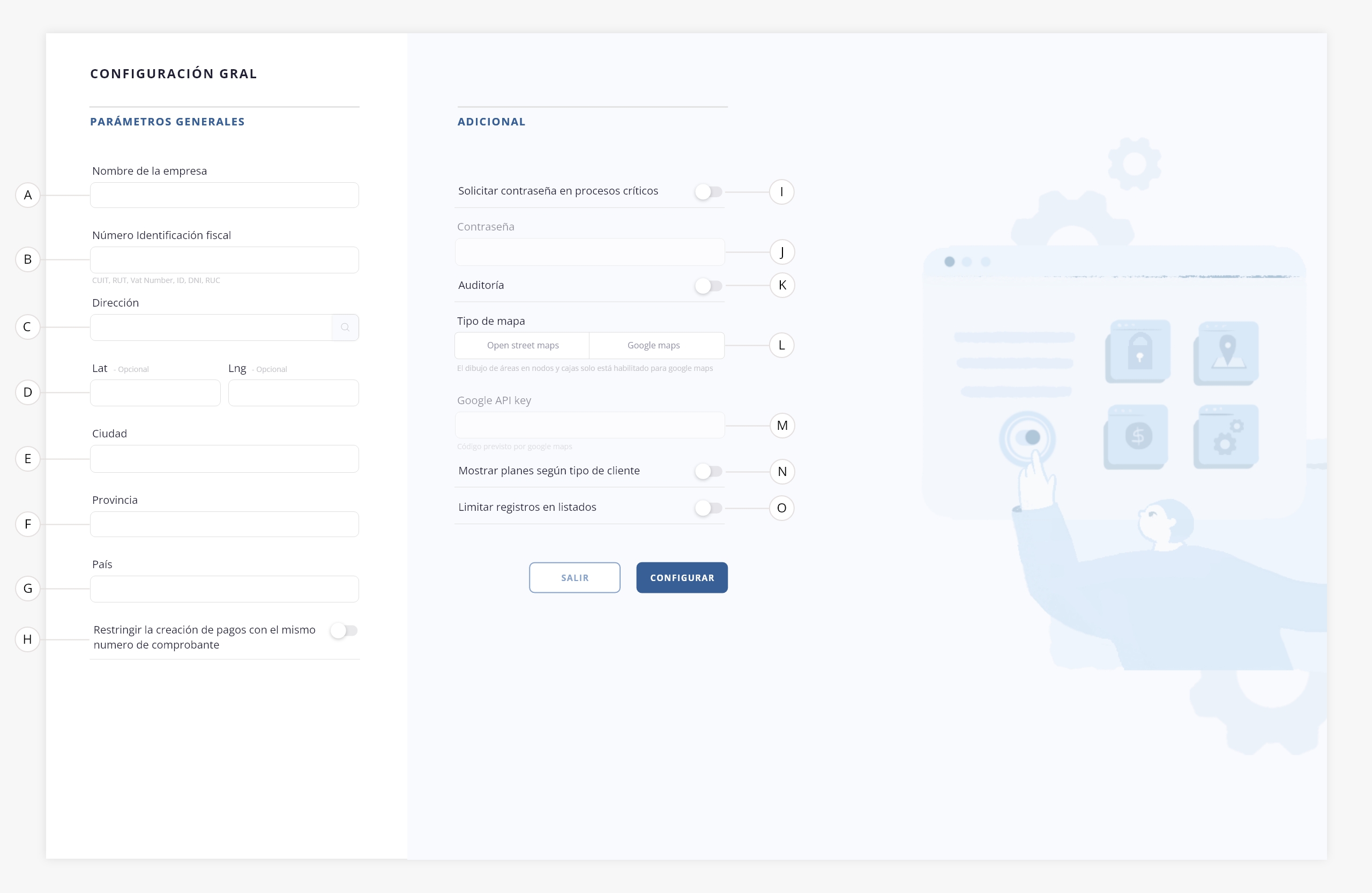Turn on Mostrar planes según tipo de cliente
The width and height of the screenshot is (1372, 893).
pos(709,472)
